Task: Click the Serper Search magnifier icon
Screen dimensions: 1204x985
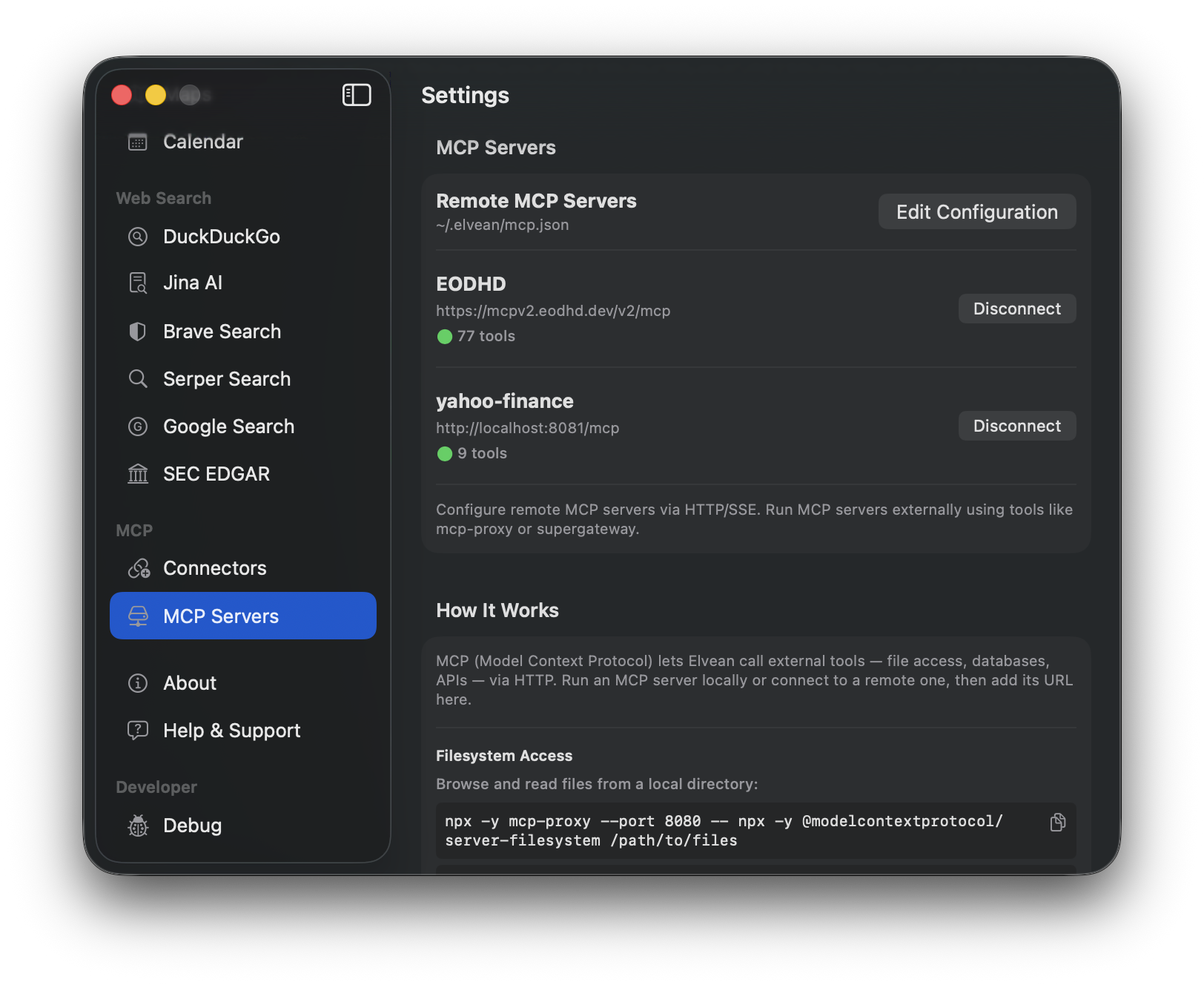Action: pyautogui.click(x=138, y=379)
